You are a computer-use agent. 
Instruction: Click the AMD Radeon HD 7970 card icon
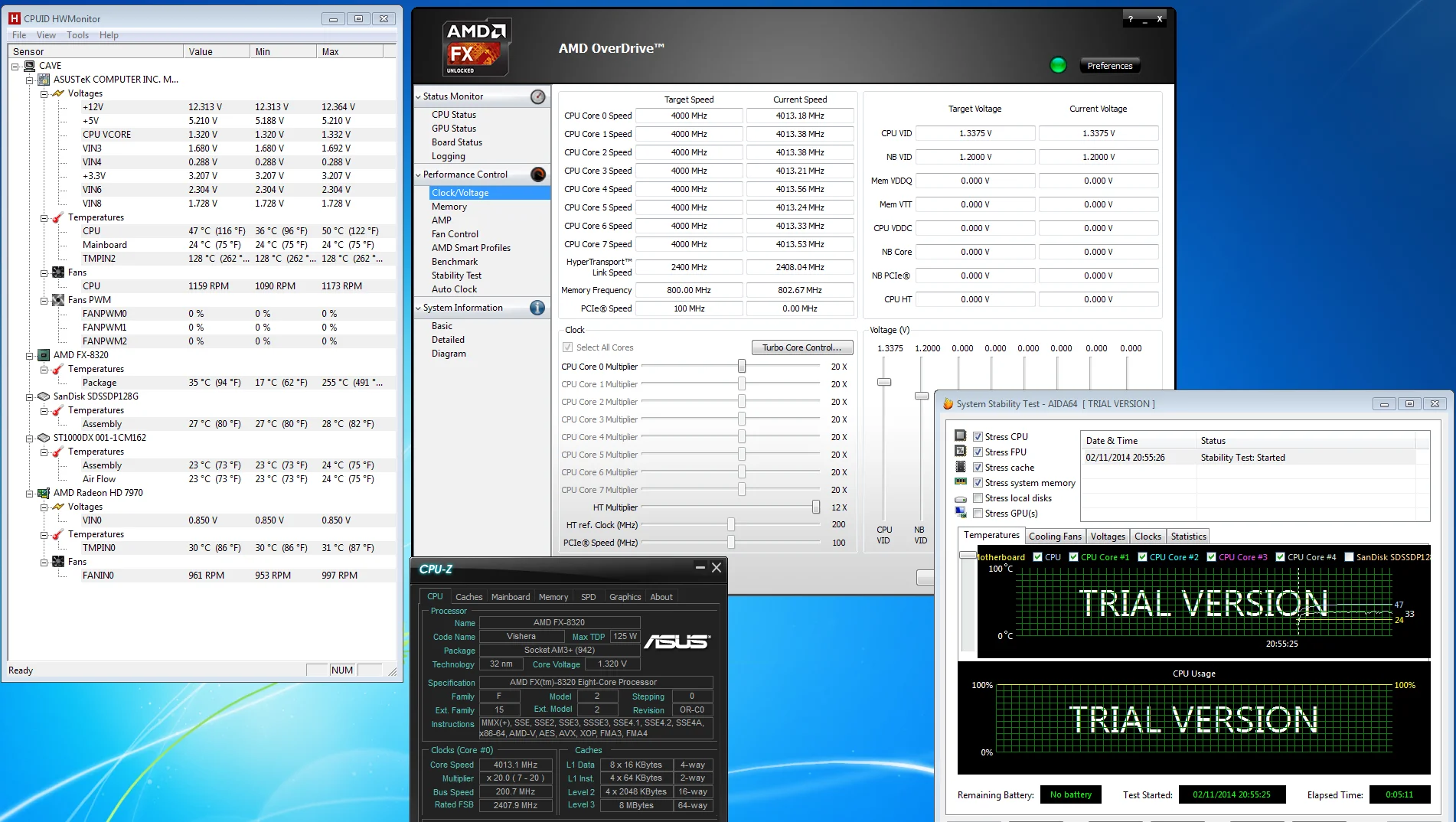[x=44, y=493]
